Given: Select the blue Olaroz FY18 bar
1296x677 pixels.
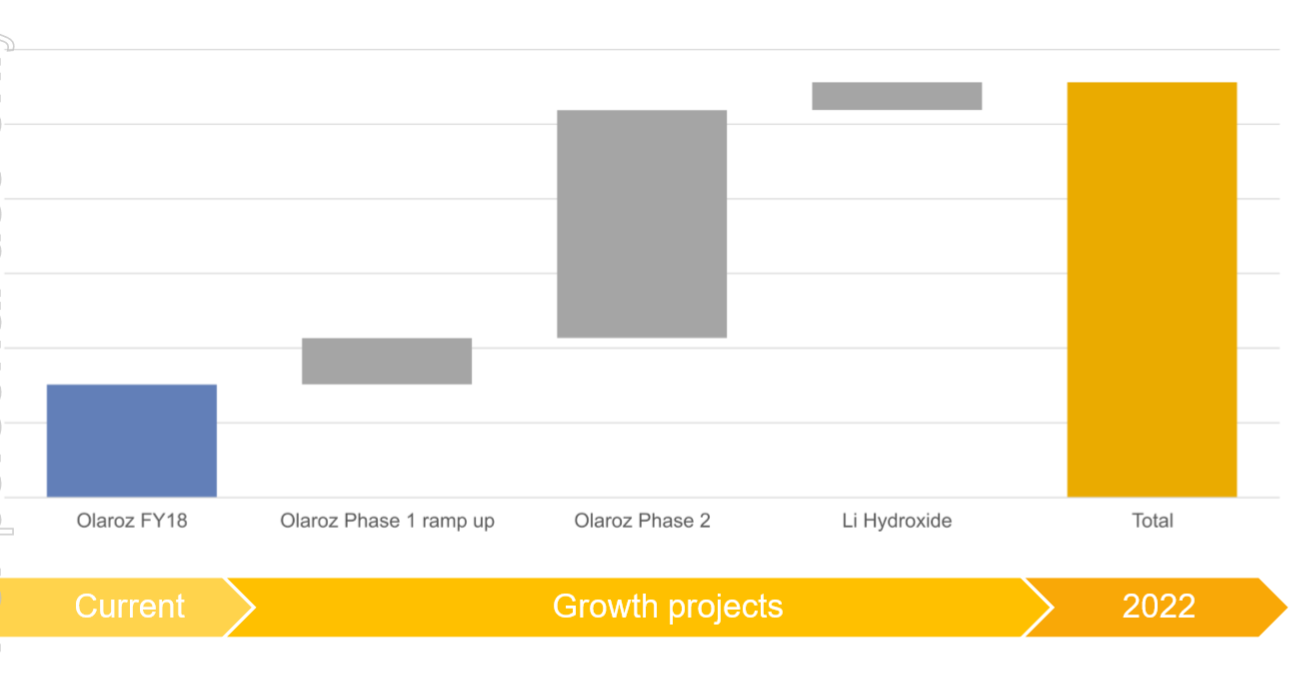Looking at the screenshot, I should tap(132, 440).
